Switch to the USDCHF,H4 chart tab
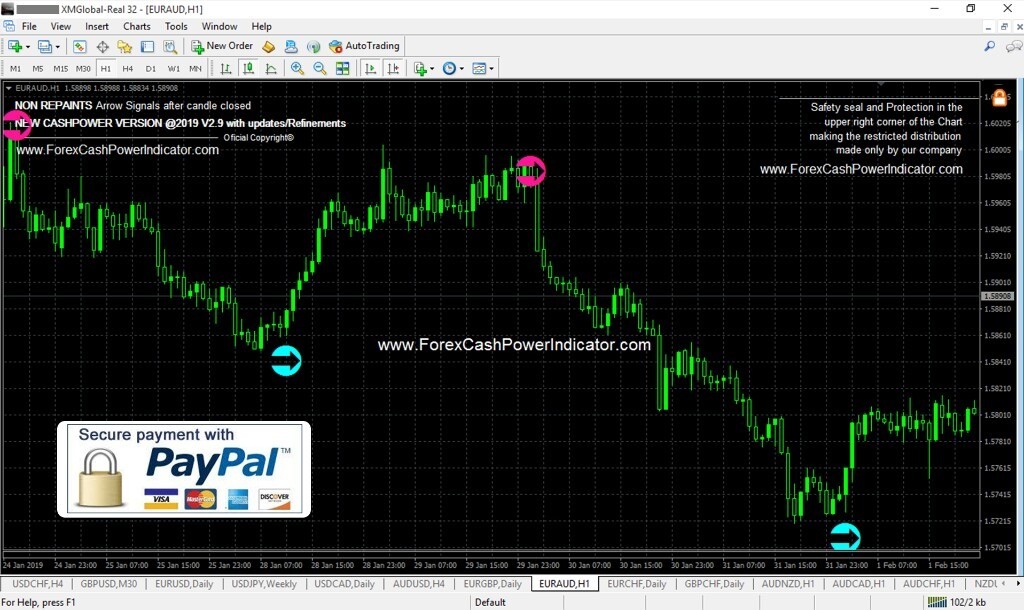The image size is (1024, 610). click(x=38, y=584)
